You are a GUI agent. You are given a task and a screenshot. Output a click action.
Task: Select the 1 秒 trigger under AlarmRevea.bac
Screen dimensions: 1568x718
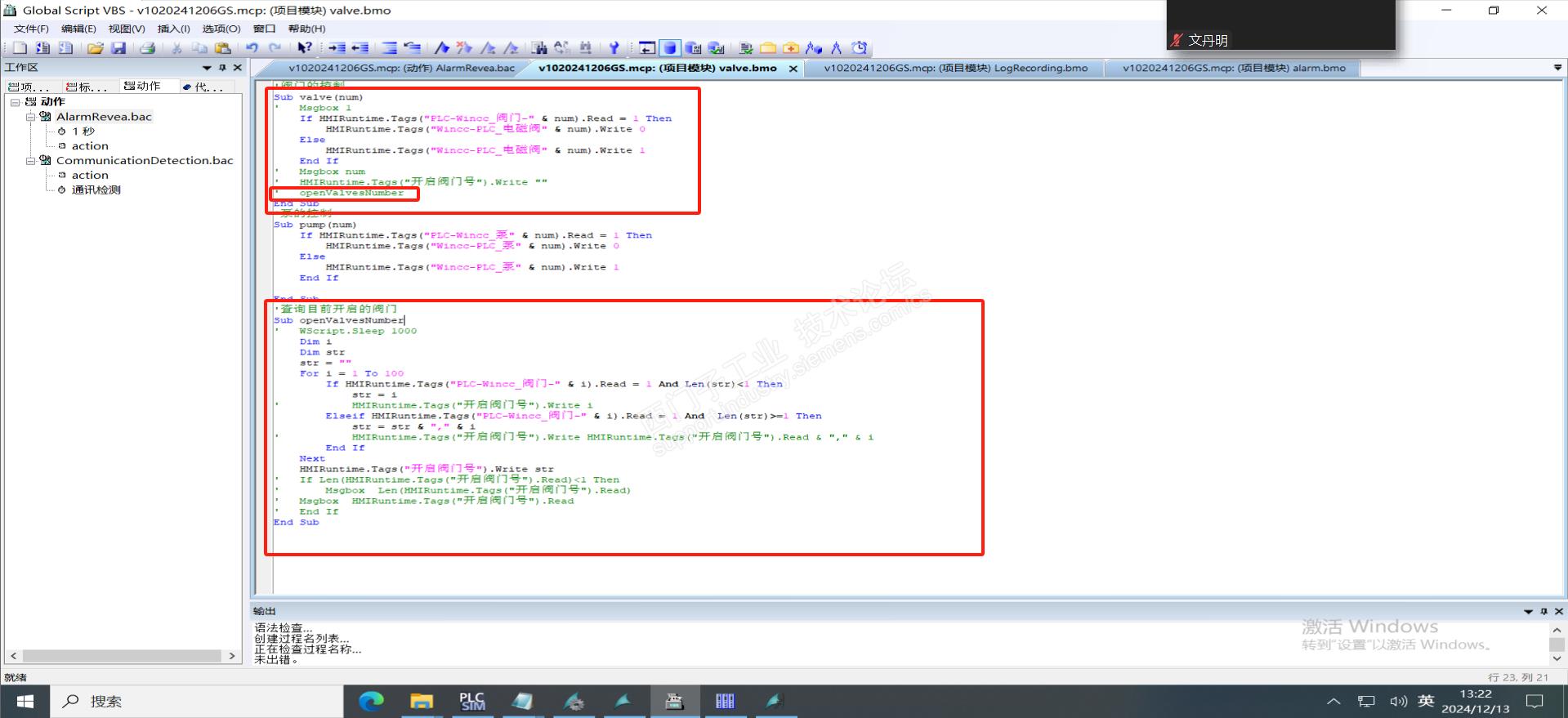(x=83, y=132)
